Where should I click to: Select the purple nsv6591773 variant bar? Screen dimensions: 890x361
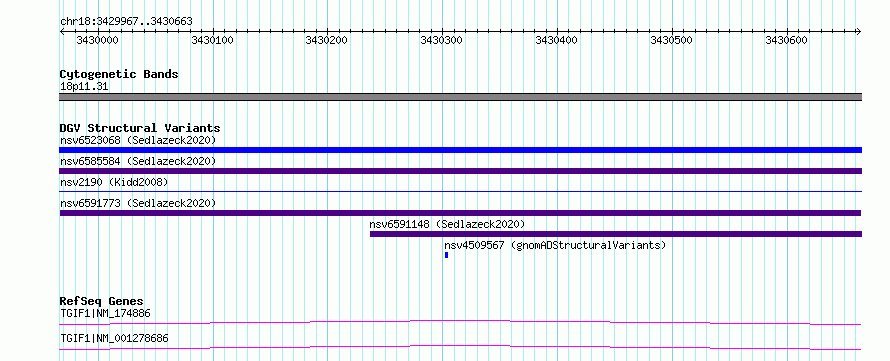click(460, 213)
